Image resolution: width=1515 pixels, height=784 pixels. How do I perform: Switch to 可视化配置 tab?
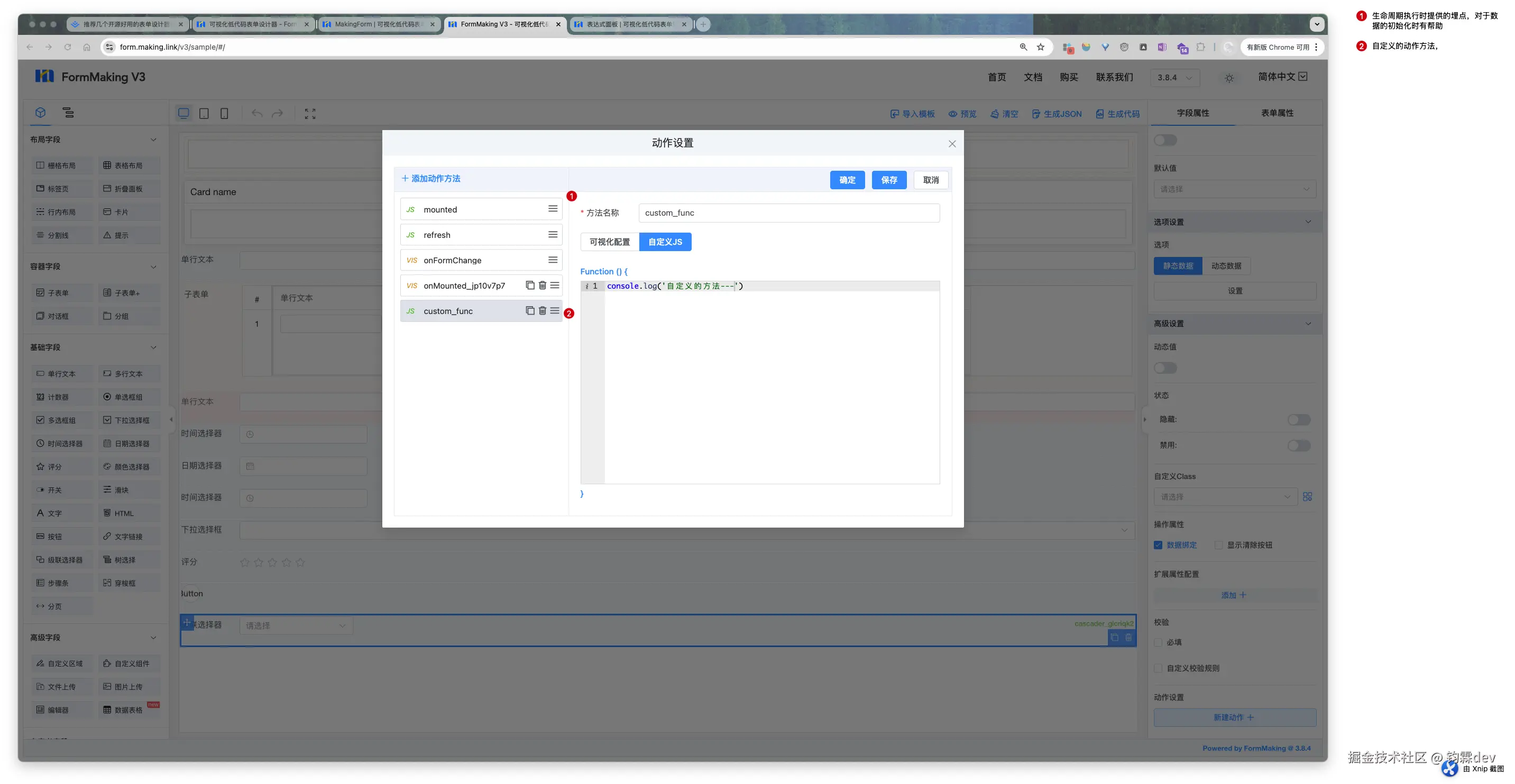[609, 242]
